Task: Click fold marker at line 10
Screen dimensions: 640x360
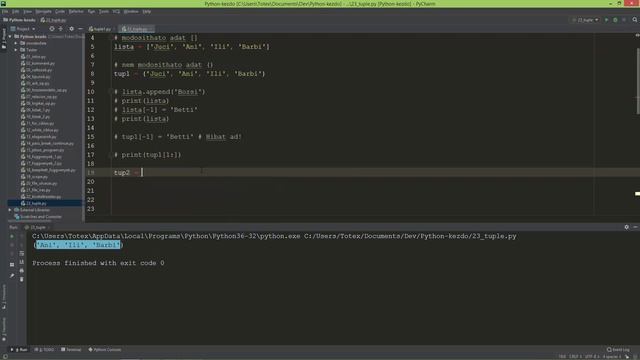Action: (x=111, y=92)
